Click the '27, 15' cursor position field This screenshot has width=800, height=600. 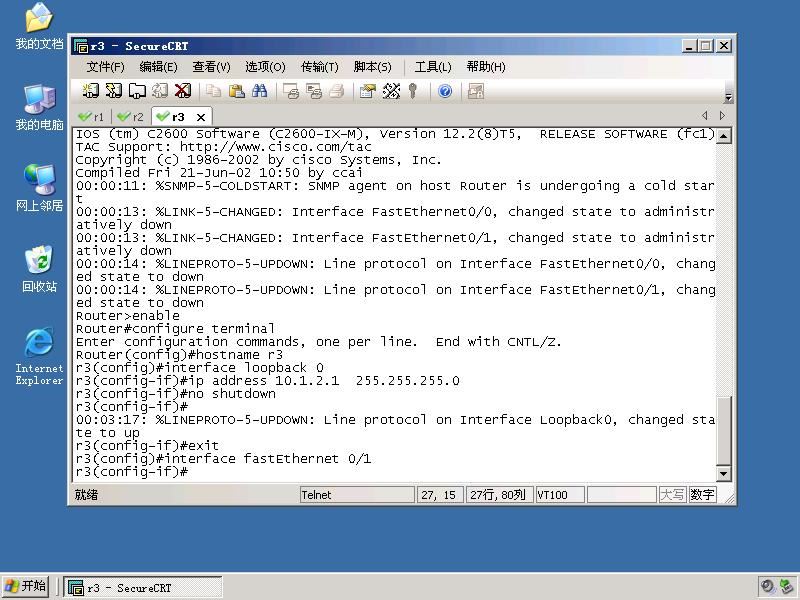coord(440,495)
